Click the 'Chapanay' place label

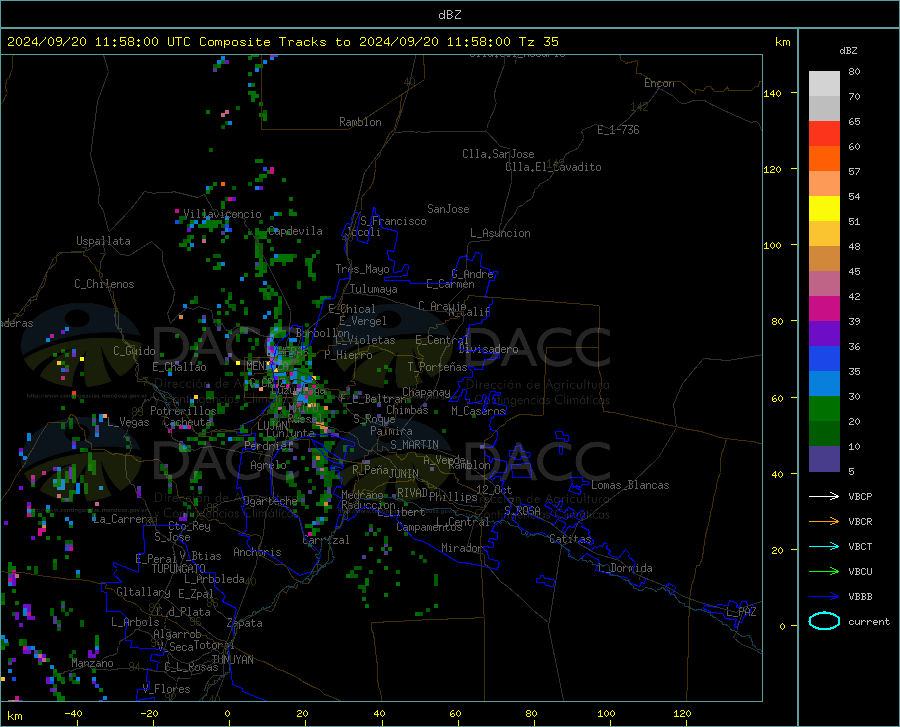point(426,392)
